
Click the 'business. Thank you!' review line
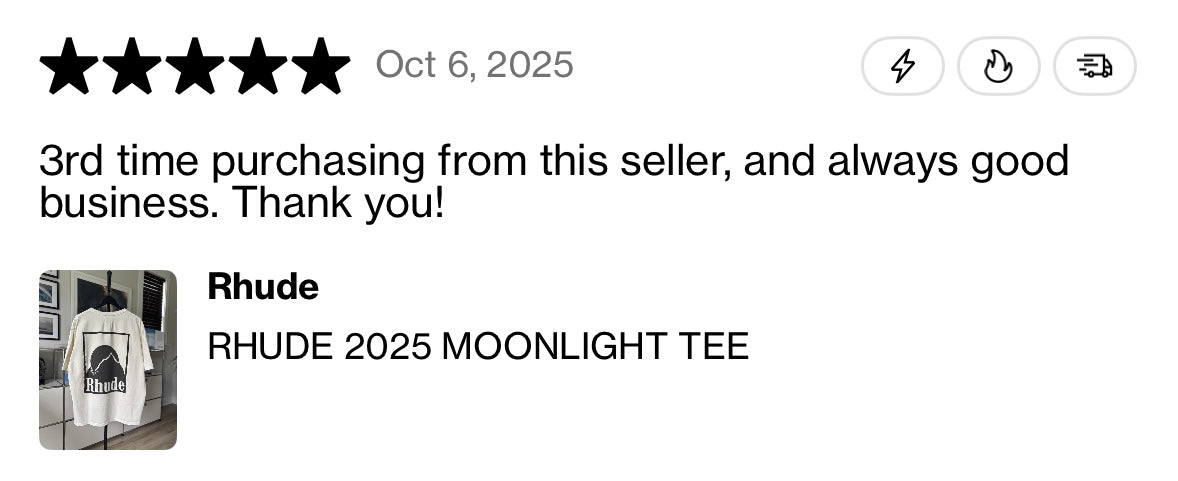pos(240,203)
